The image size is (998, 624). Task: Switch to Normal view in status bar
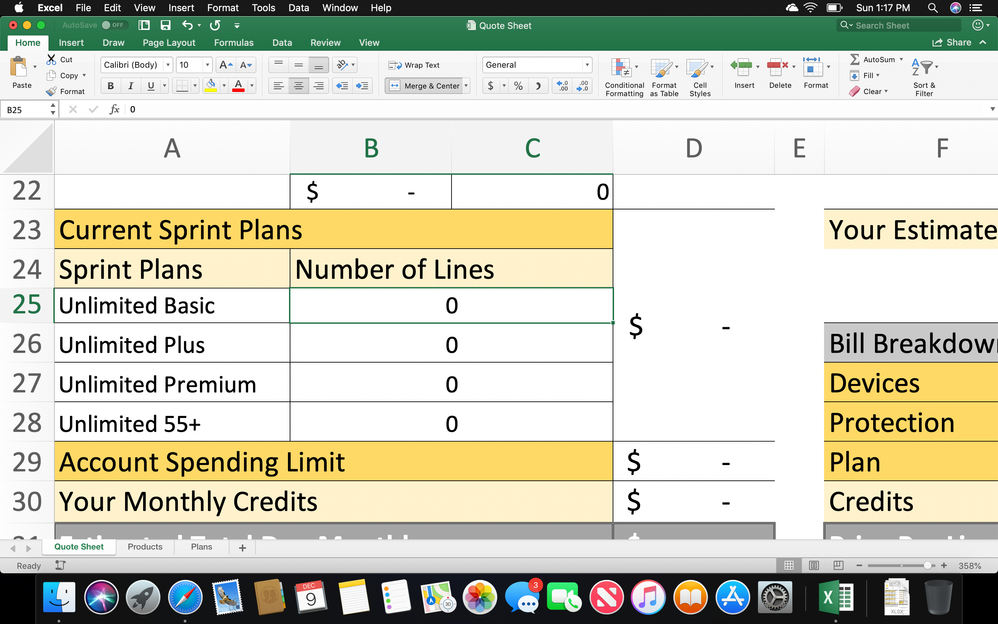(789, 565)
